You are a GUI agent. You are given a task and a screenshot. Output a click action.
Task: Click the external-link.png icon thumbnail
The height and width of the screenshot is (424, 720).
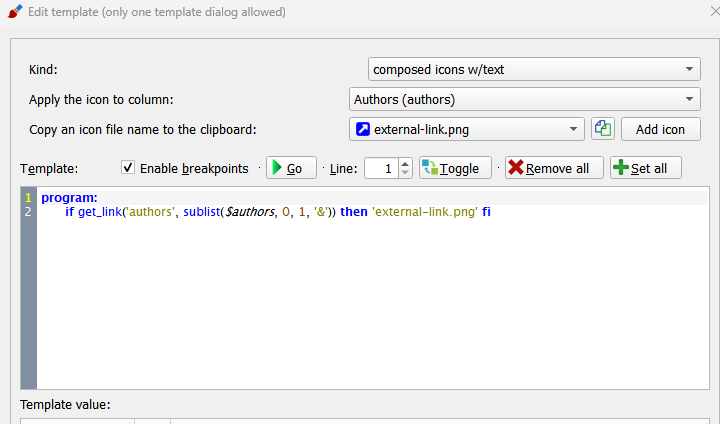point(362,129)
